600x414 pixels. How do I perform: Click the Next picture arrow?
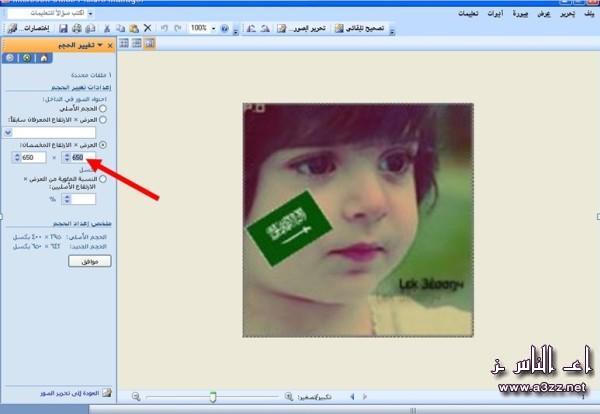[365, 397]
